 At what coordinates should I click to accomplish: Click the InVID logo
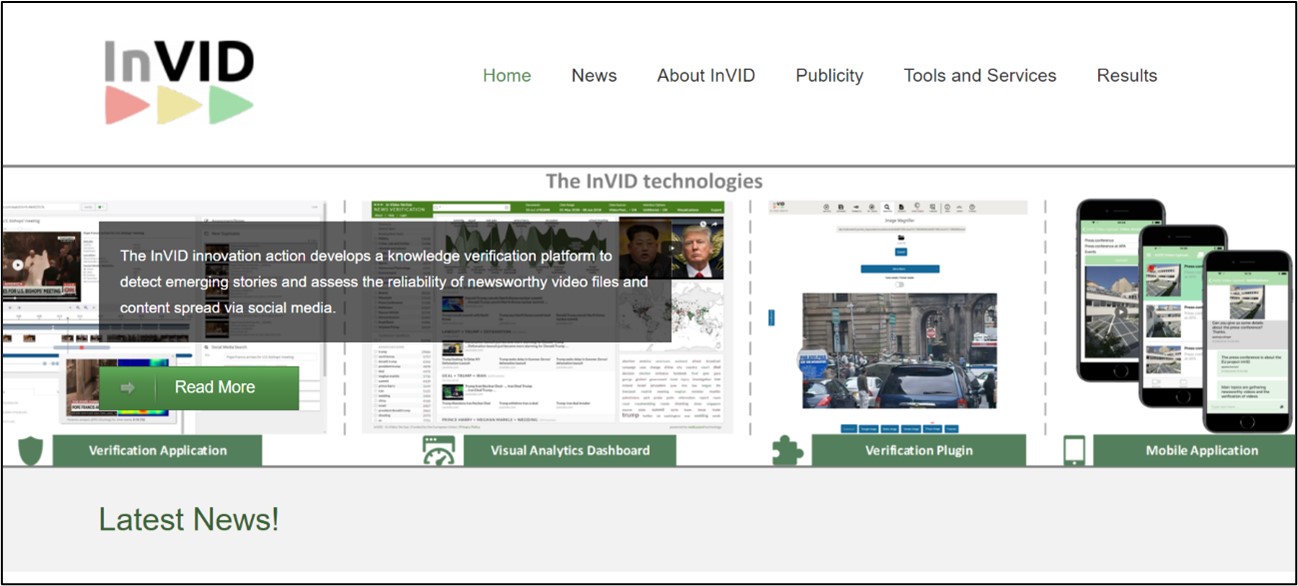(x=179, y=81)
